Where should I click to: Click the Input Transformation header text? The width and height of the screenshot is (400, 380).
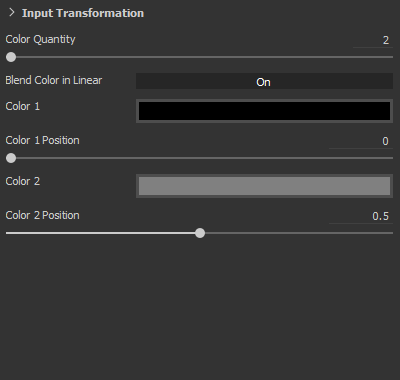83,13
